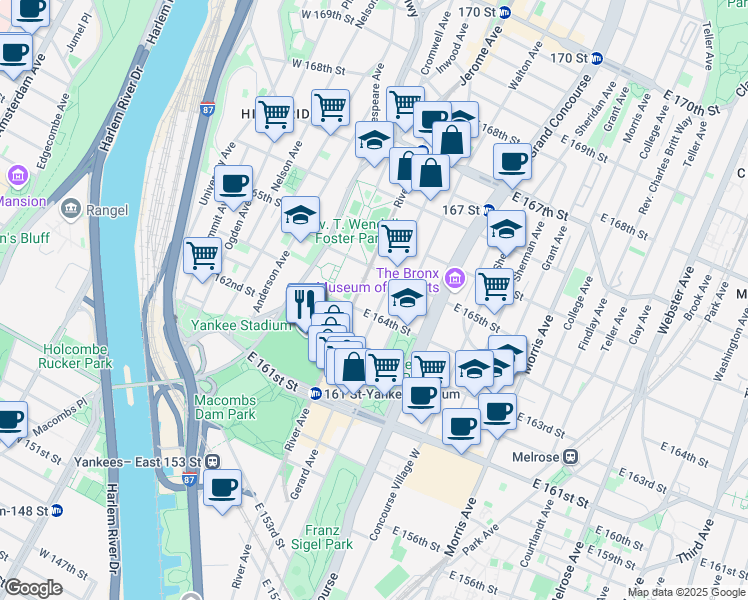Select the Rangel landmark icon

71,209
